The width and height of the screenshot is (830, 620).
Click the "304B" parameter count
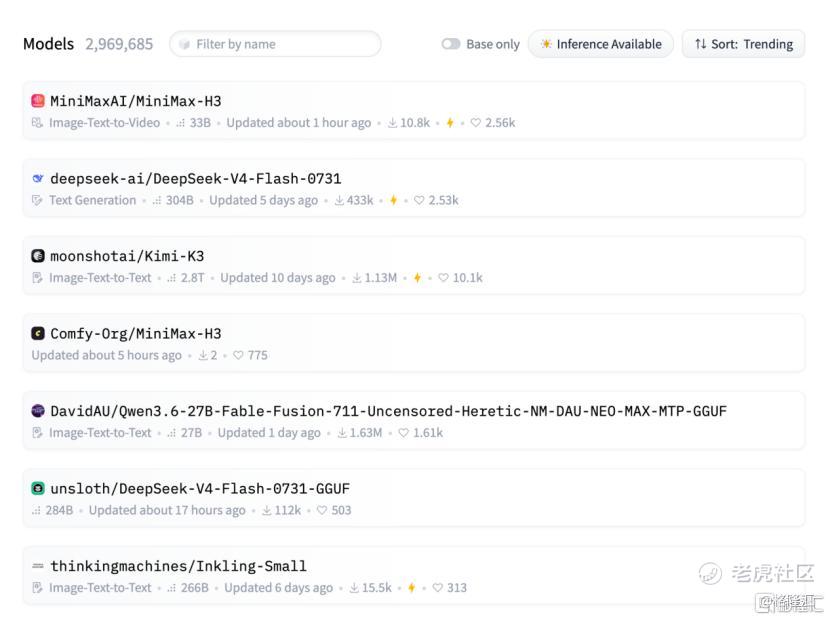179,200
